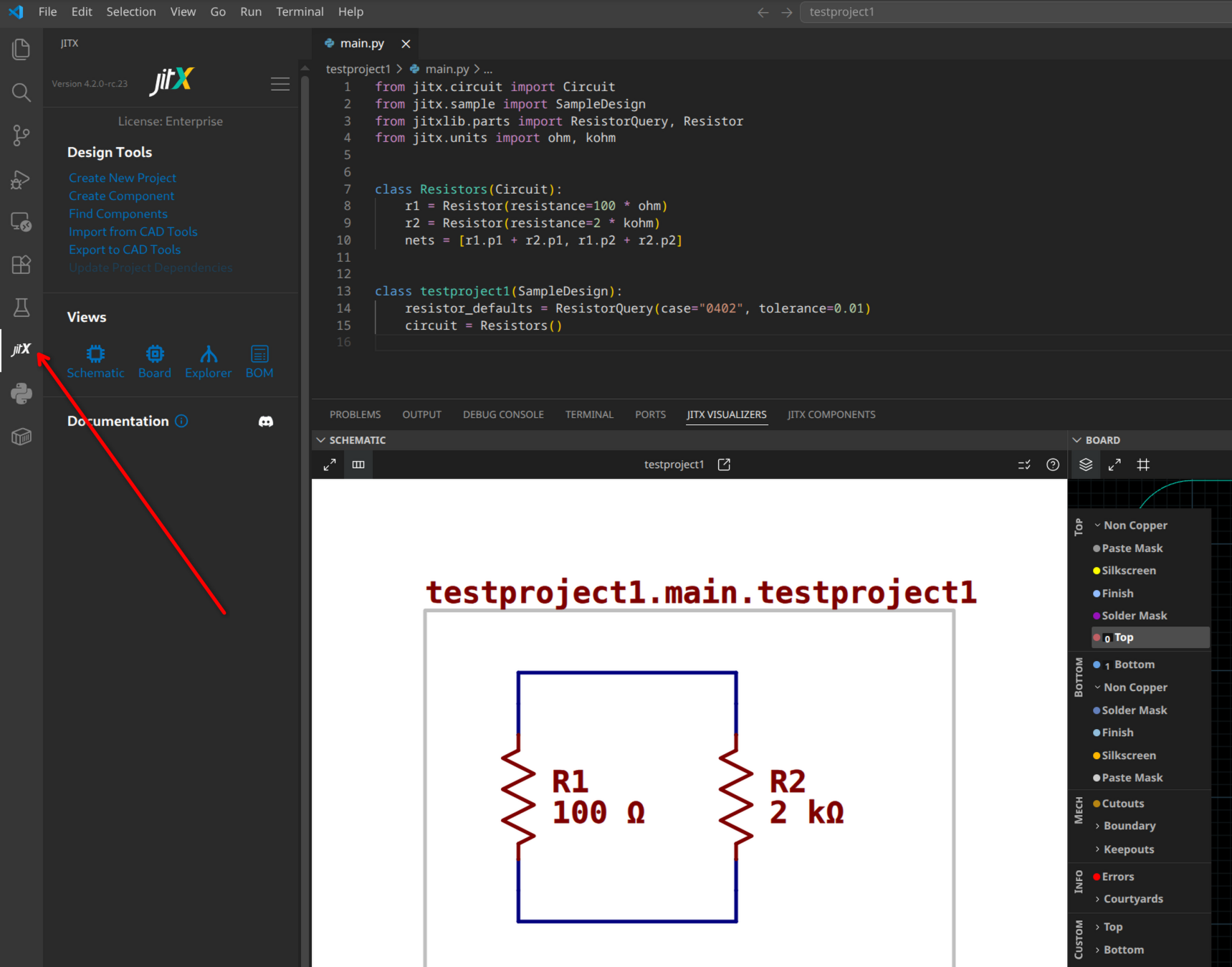Open the Explorer files icon in activity bar
Viewport: 1232px width, 967px height.
click(22, 49)
